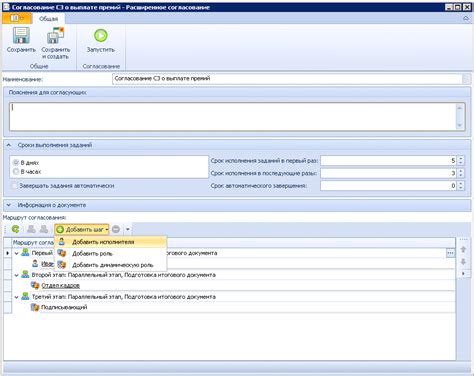The height and width of the screenshot is (376, 474).
Task: Collapse the Второй этап tree node
Action: [16, 275]
